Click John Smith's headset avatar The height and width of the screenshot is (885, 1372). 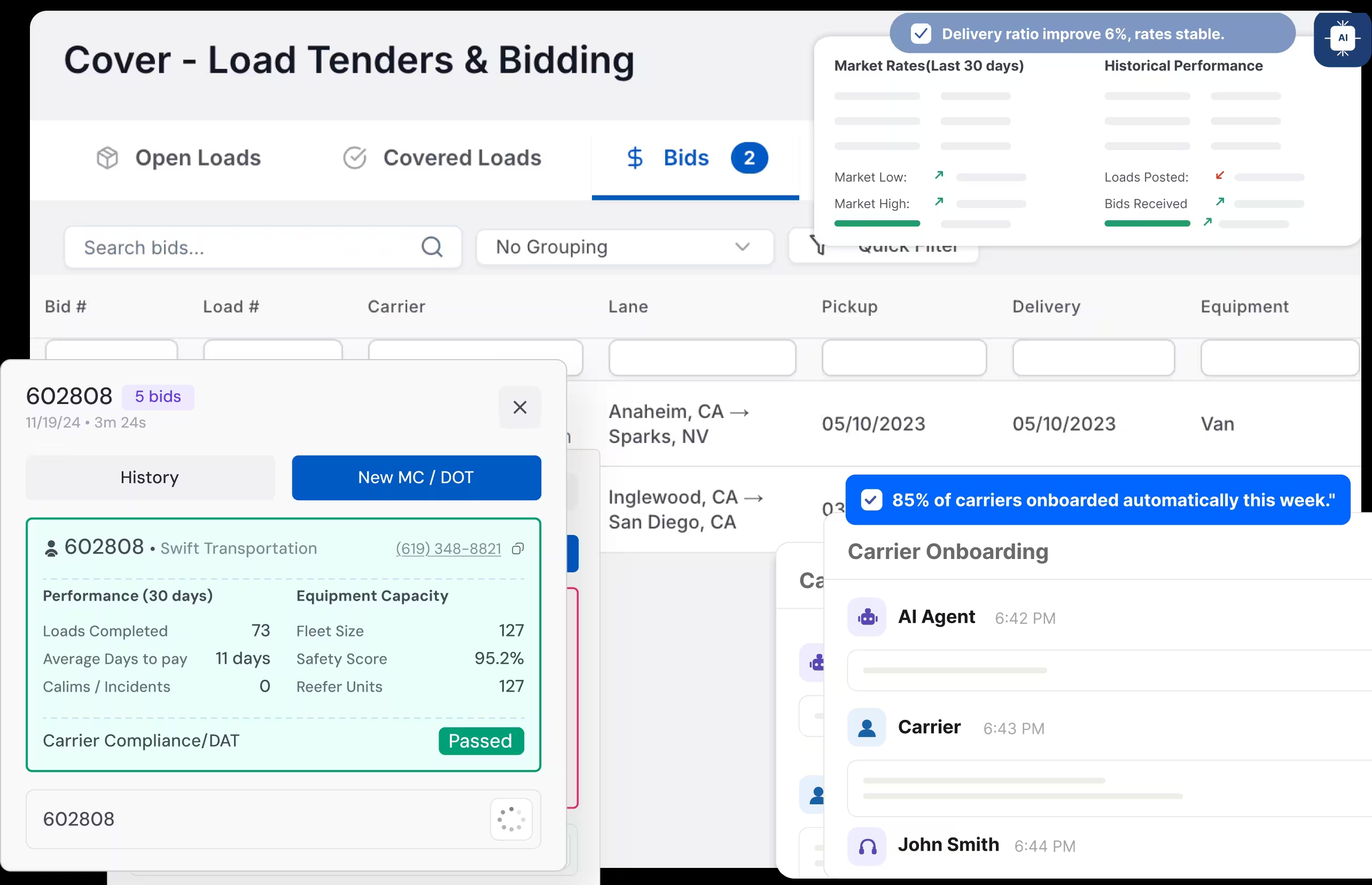pyautogui.click(x=867, y=846)
